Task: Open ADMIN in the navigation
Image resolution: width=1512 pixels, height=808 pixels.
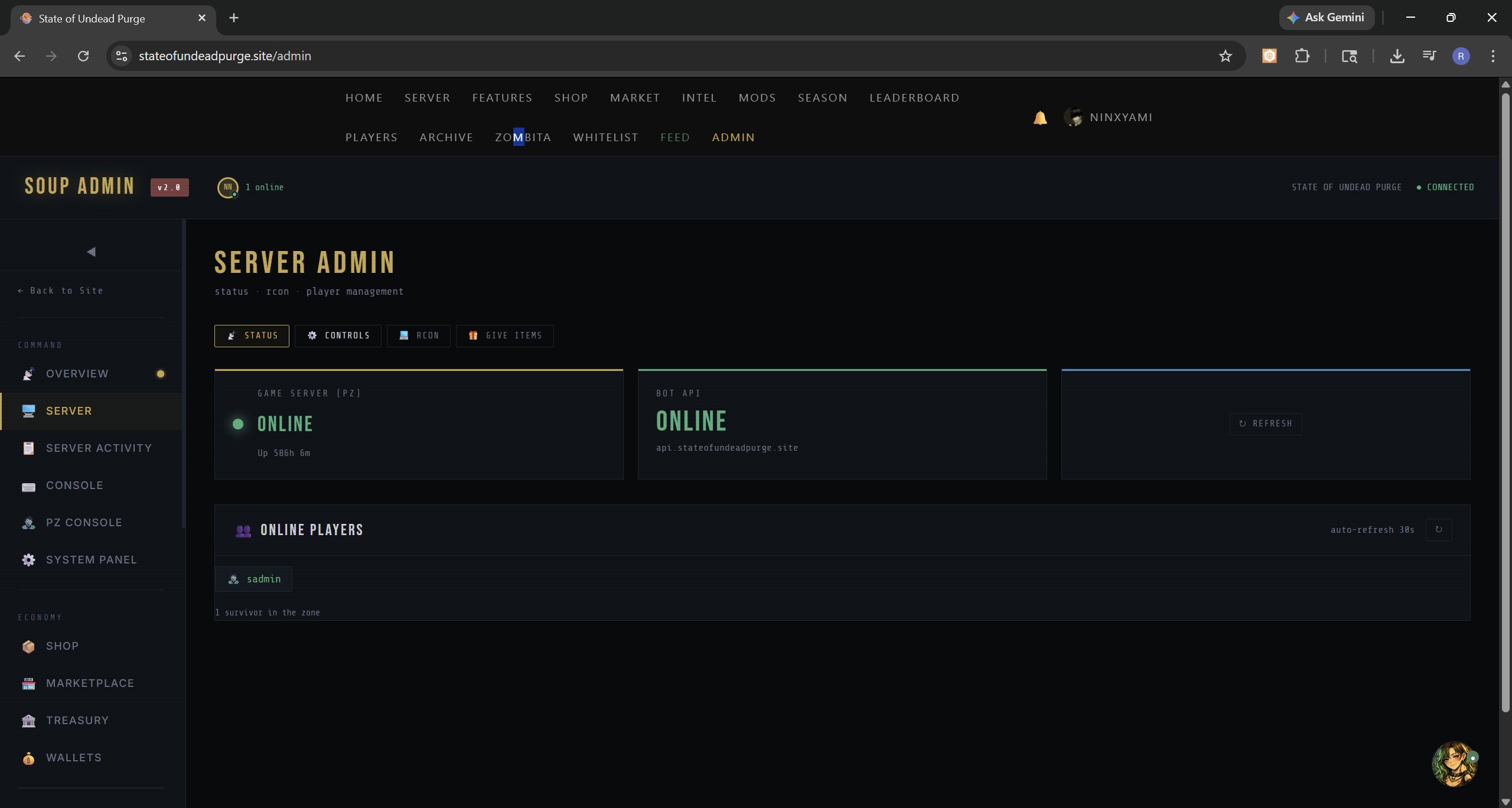Action: tap(734, 138)
